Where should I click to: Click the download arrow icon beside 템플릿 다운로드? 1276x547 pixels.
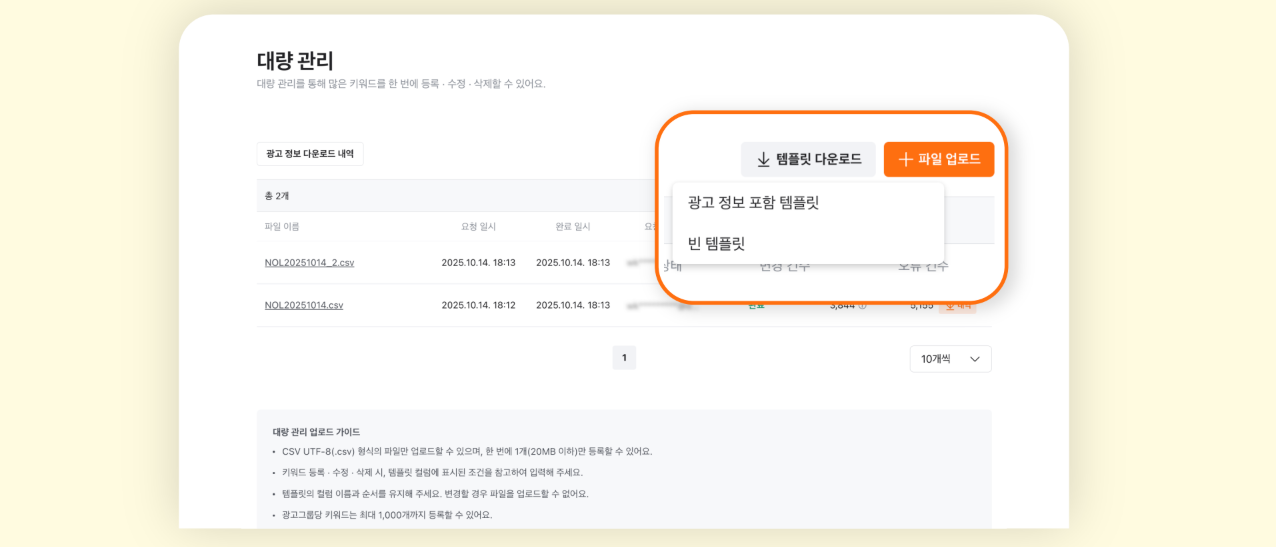pos(763,160)
